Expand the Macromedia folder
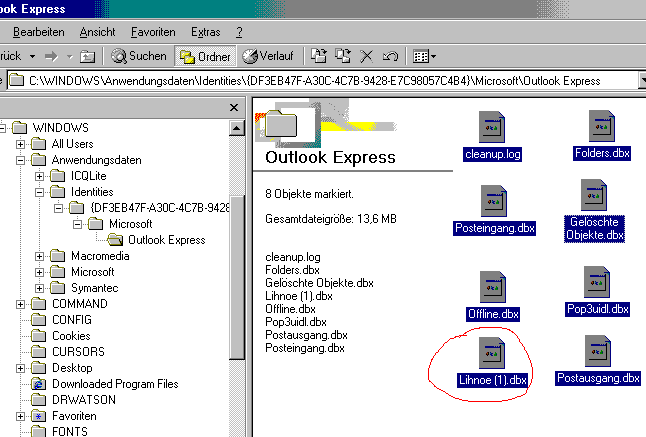 (39, 257)
